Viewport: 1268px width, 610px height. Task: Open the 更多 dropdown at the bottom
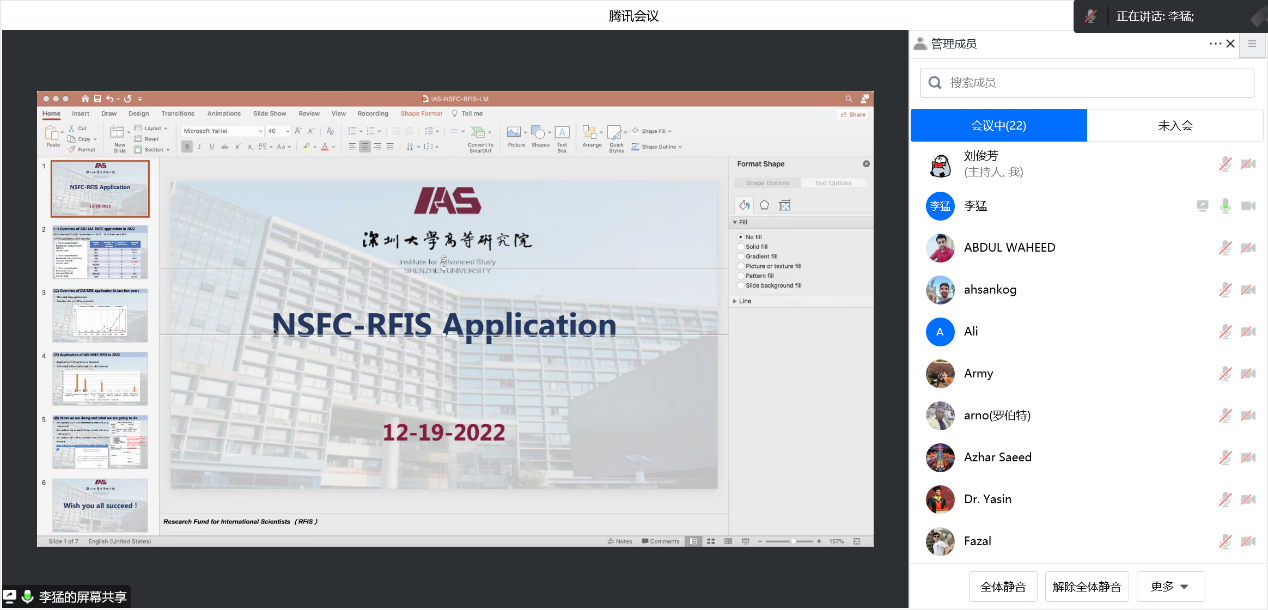pyautogui.click(x=1170, y=587)
